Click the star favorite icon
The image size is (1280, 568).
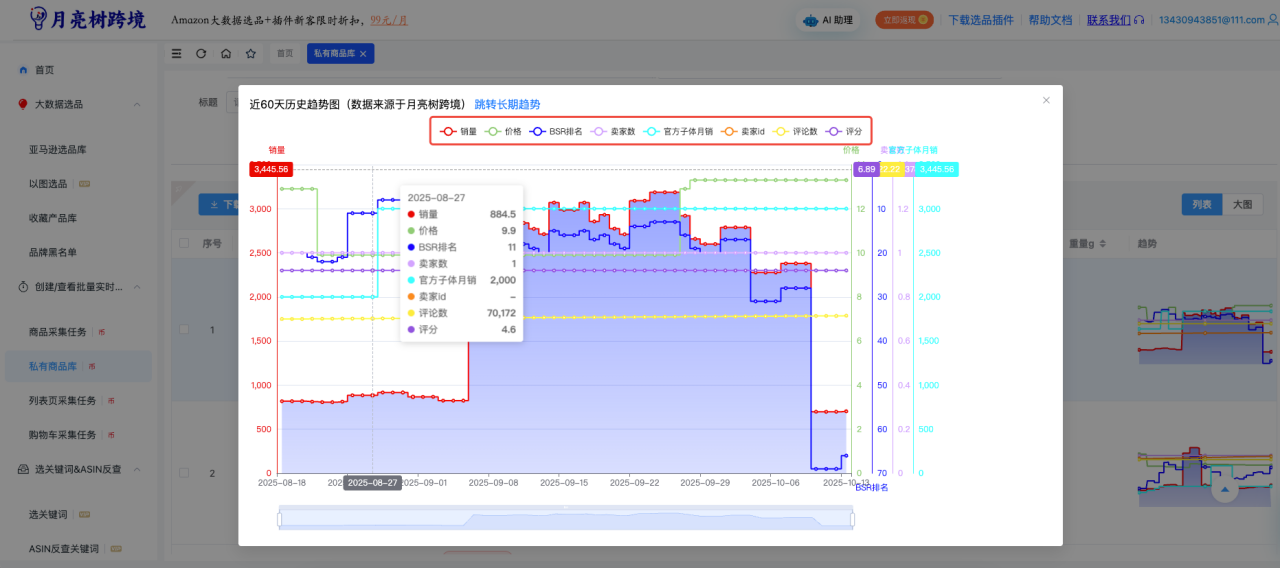pos(250,54)
